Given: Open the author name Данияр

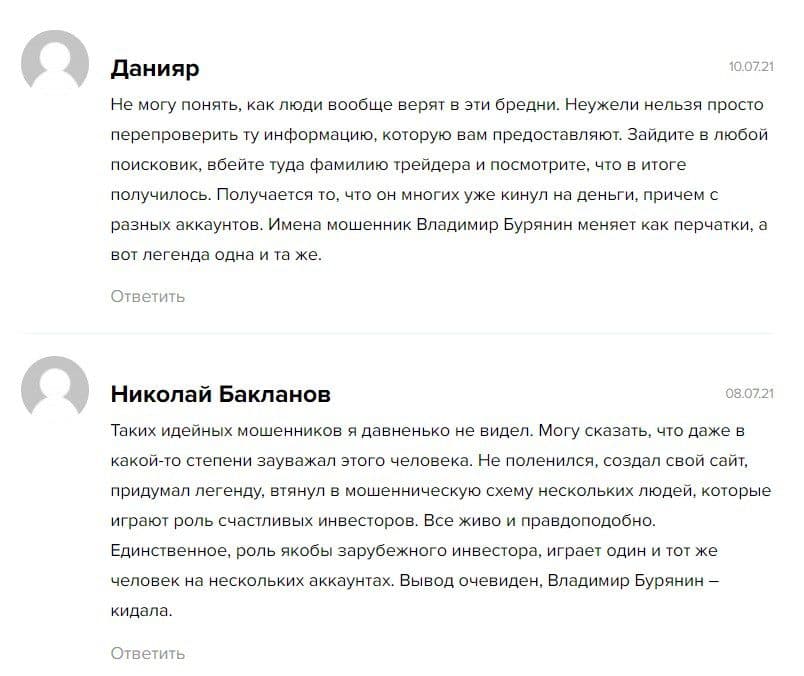Looking at the screenshot, I should click(155, 68).
